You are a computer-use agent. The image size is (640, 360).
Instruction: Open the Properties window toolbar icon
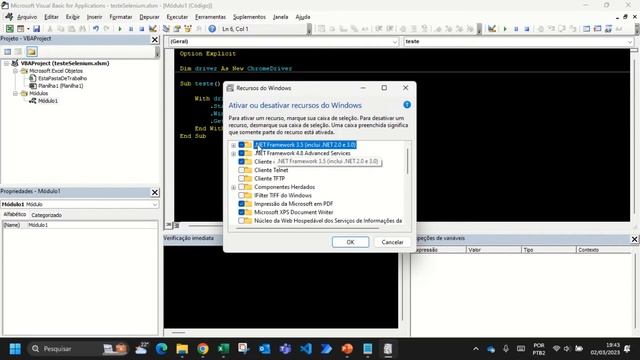[177, 29]
